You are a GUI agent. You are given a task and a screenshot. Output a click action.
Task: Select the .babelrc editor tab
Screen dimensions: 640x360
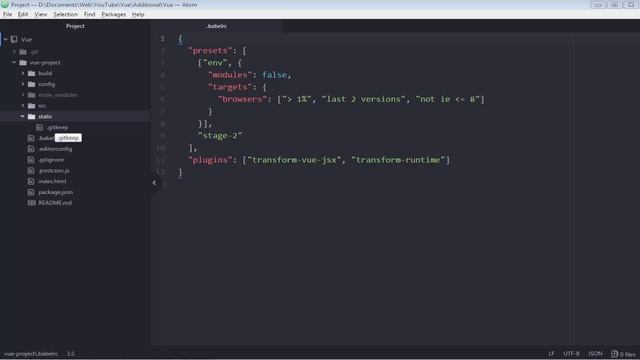coord(216,26)
